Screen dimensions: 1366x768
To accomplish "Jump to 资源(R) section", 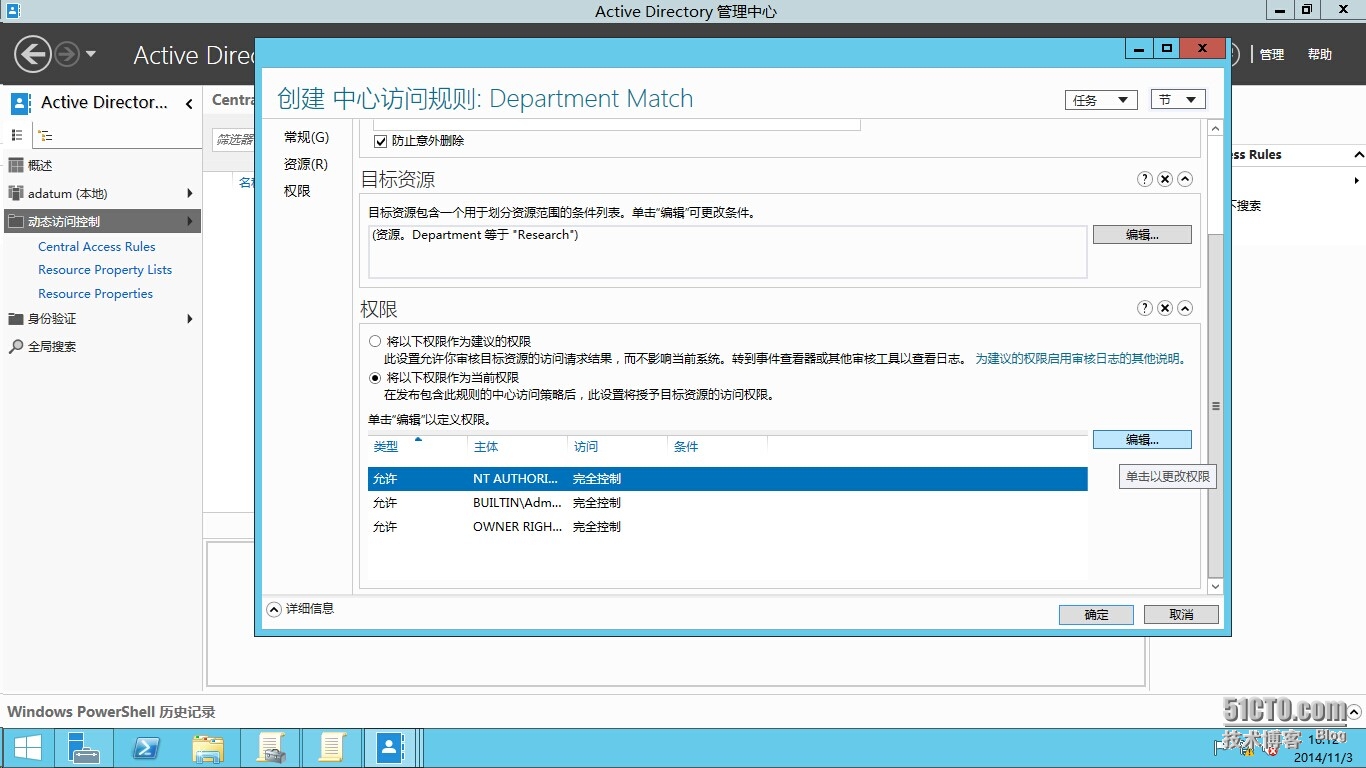I will tap(305, 164).
